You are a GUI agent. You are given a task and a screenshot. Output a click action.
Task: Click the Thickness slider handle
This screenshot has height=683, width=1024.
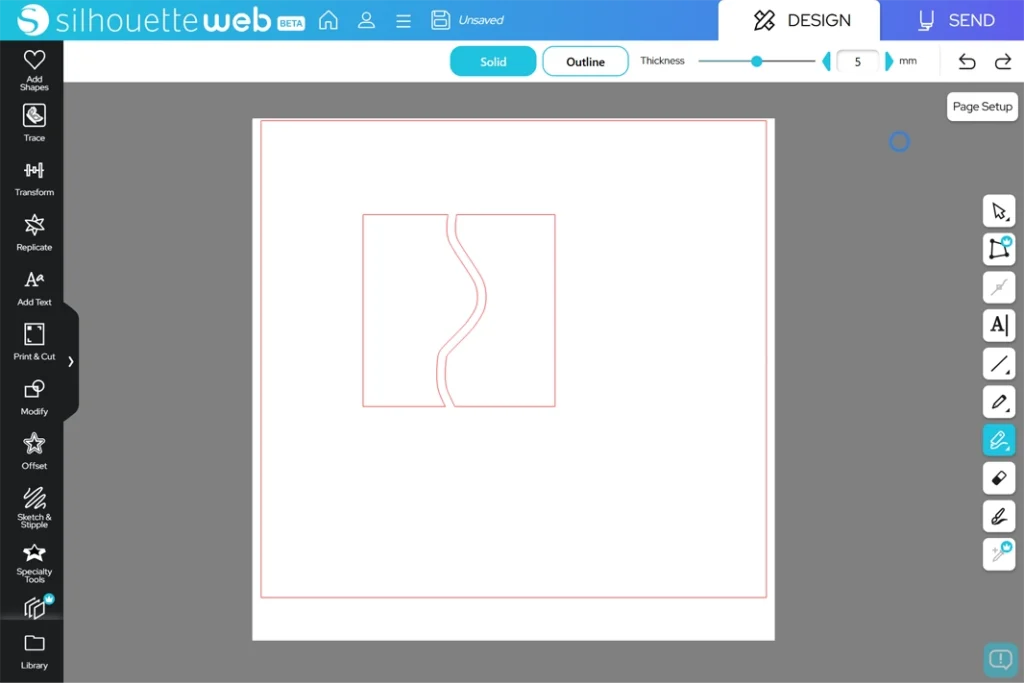pos(757,61)
